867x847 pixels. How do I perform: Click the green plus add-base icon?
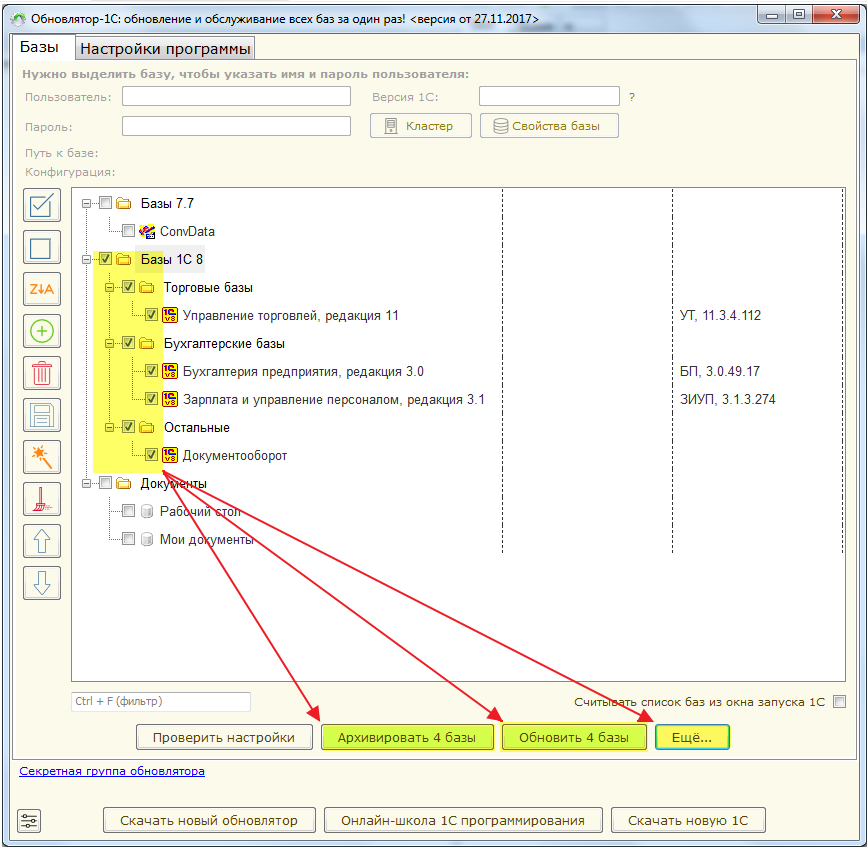pos(42,331)
